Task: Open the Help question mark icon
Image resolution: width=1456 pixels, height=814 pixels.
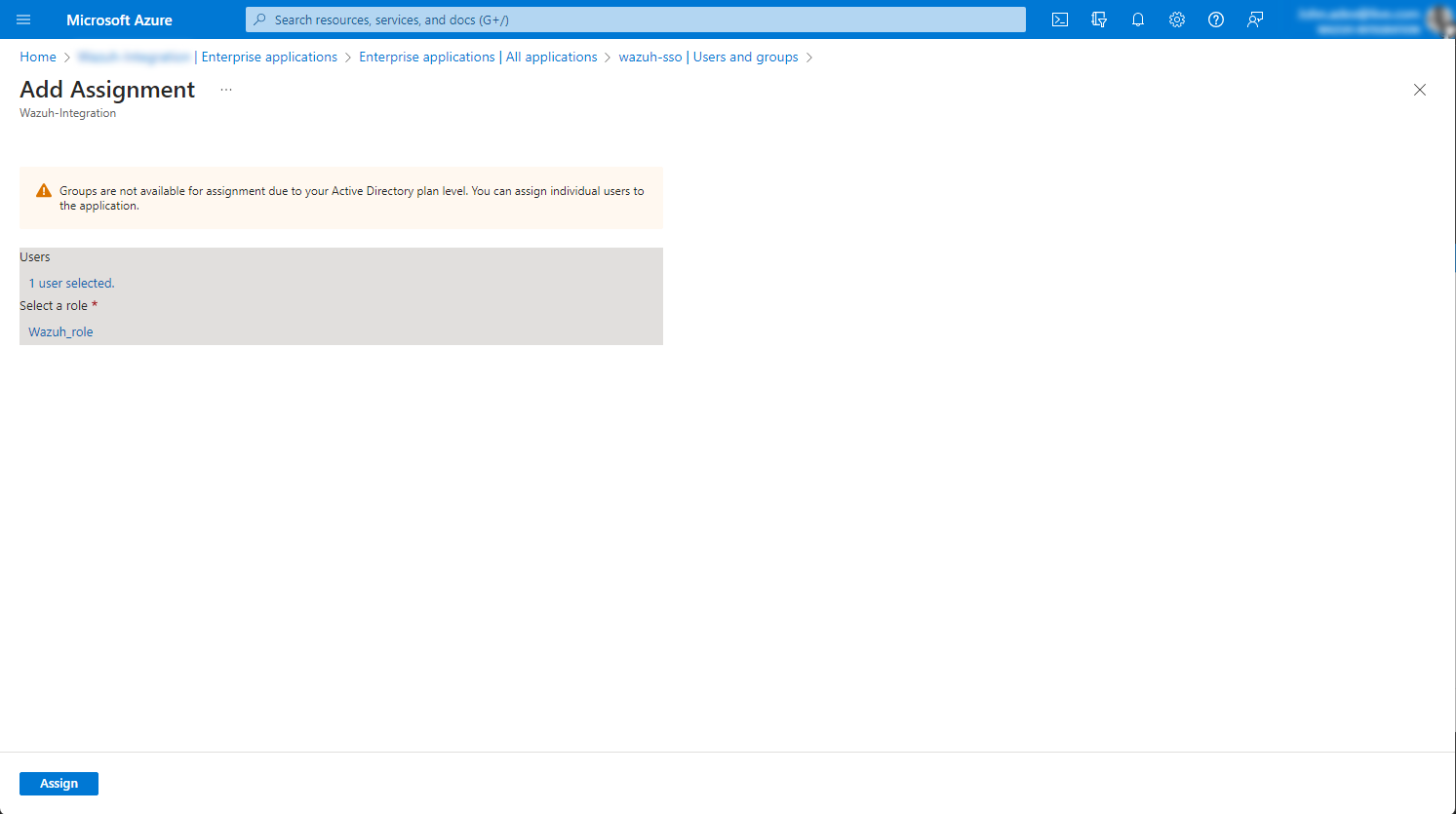Action: click(x=1216, y=19)
